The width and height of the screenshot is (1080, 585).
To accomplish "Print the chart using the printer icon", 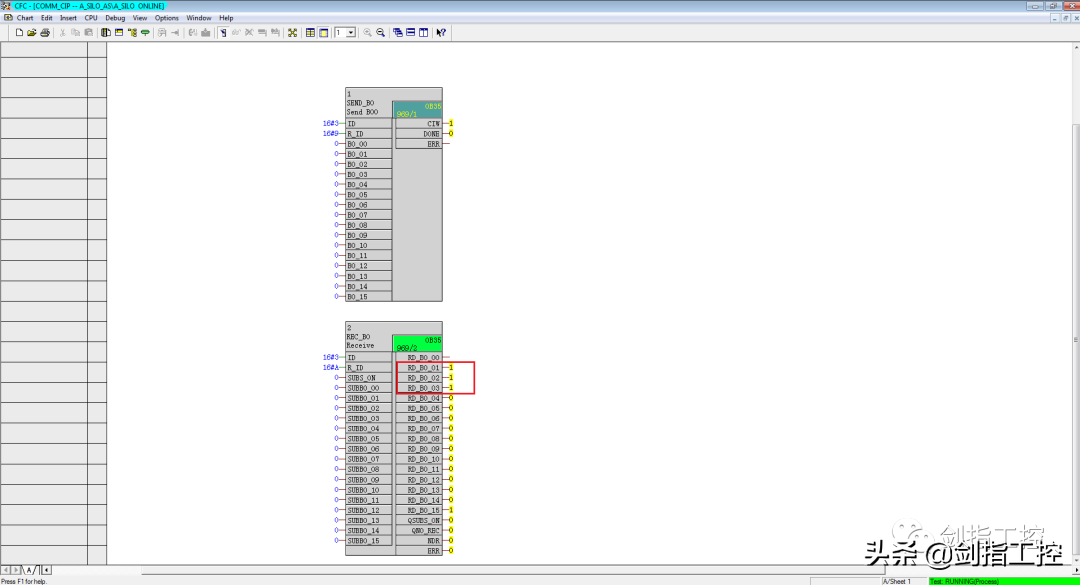I will tap(45, 33).
